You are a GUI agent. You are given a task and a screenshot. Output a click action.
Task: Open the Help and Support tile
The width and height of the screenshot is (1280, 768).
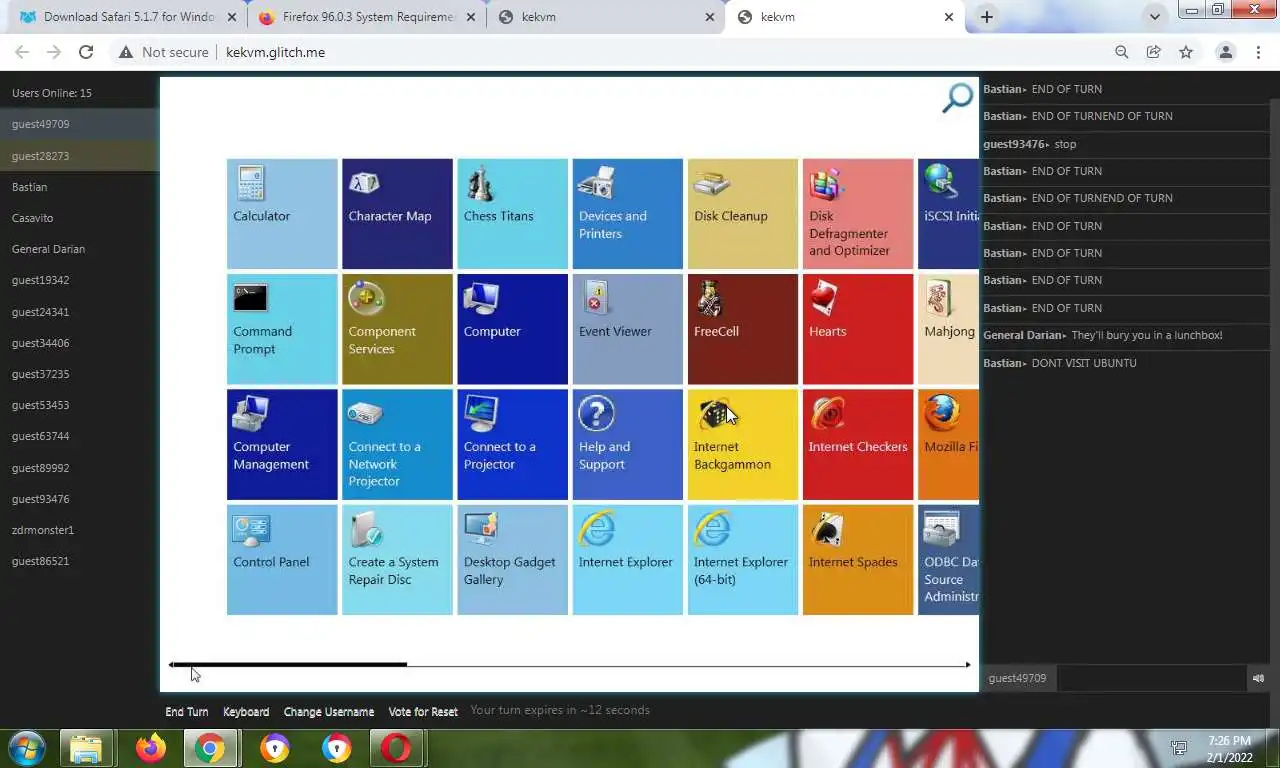coord(628,444)
